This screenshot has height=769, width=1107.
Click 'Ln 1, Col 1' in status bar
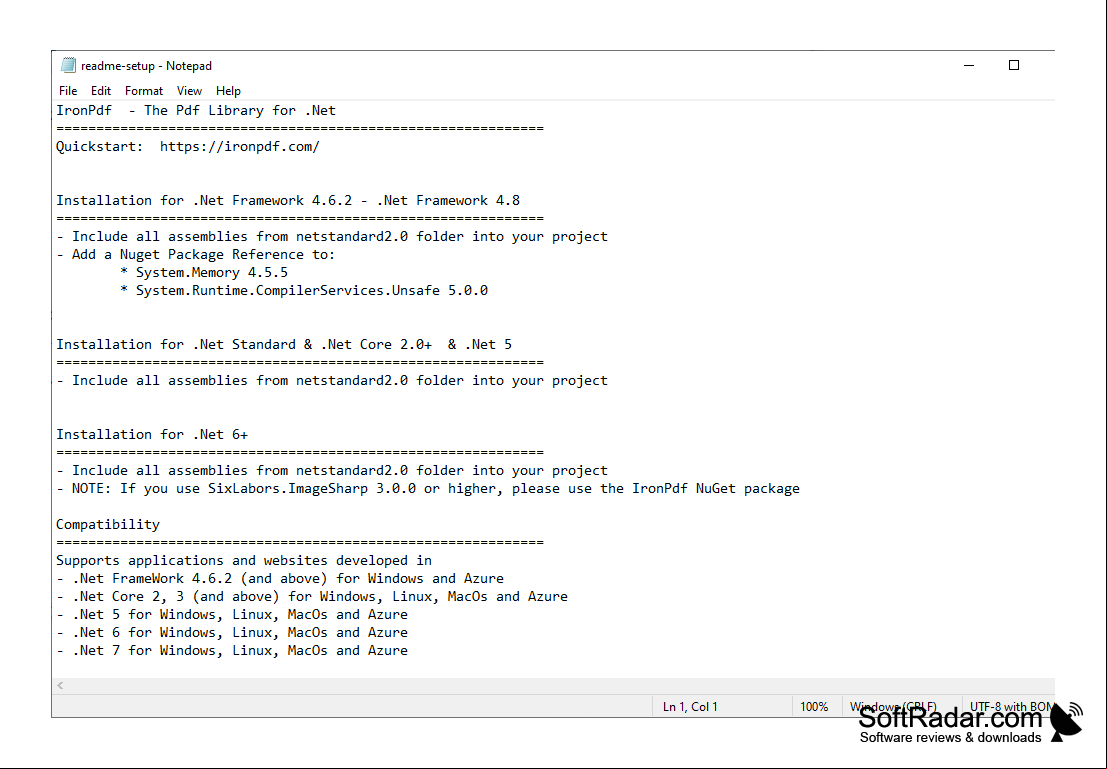tap(690, 706)
